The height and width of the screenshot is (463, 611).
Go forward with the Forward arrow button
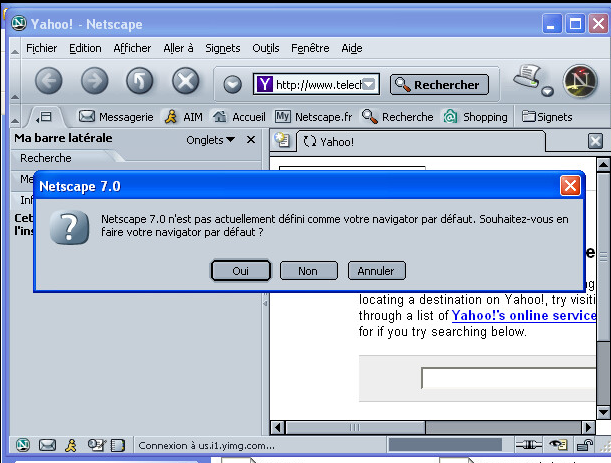[x=94, y=81]
